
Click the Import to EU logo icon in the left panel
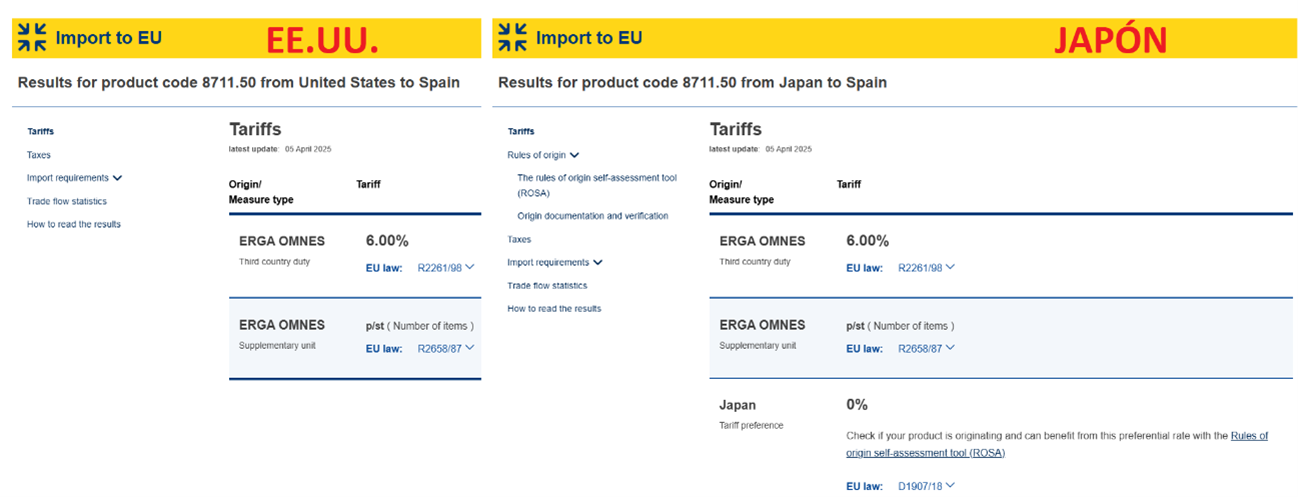32,38
